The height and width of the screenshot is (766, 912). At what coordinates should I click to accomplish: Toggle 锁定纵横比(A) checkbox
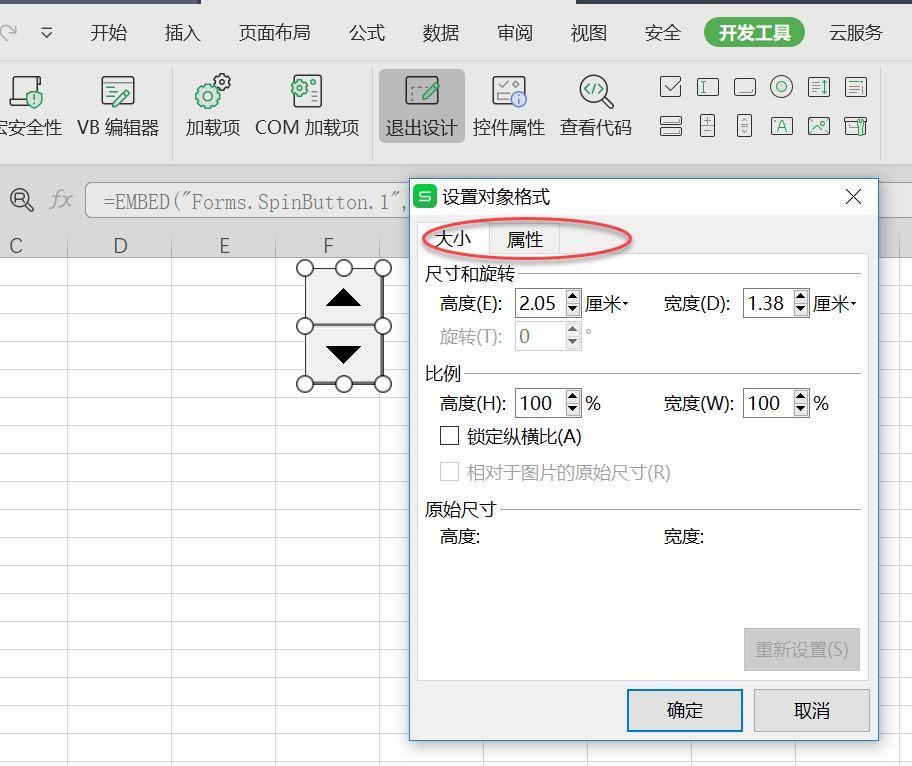(x=449, y=436)
